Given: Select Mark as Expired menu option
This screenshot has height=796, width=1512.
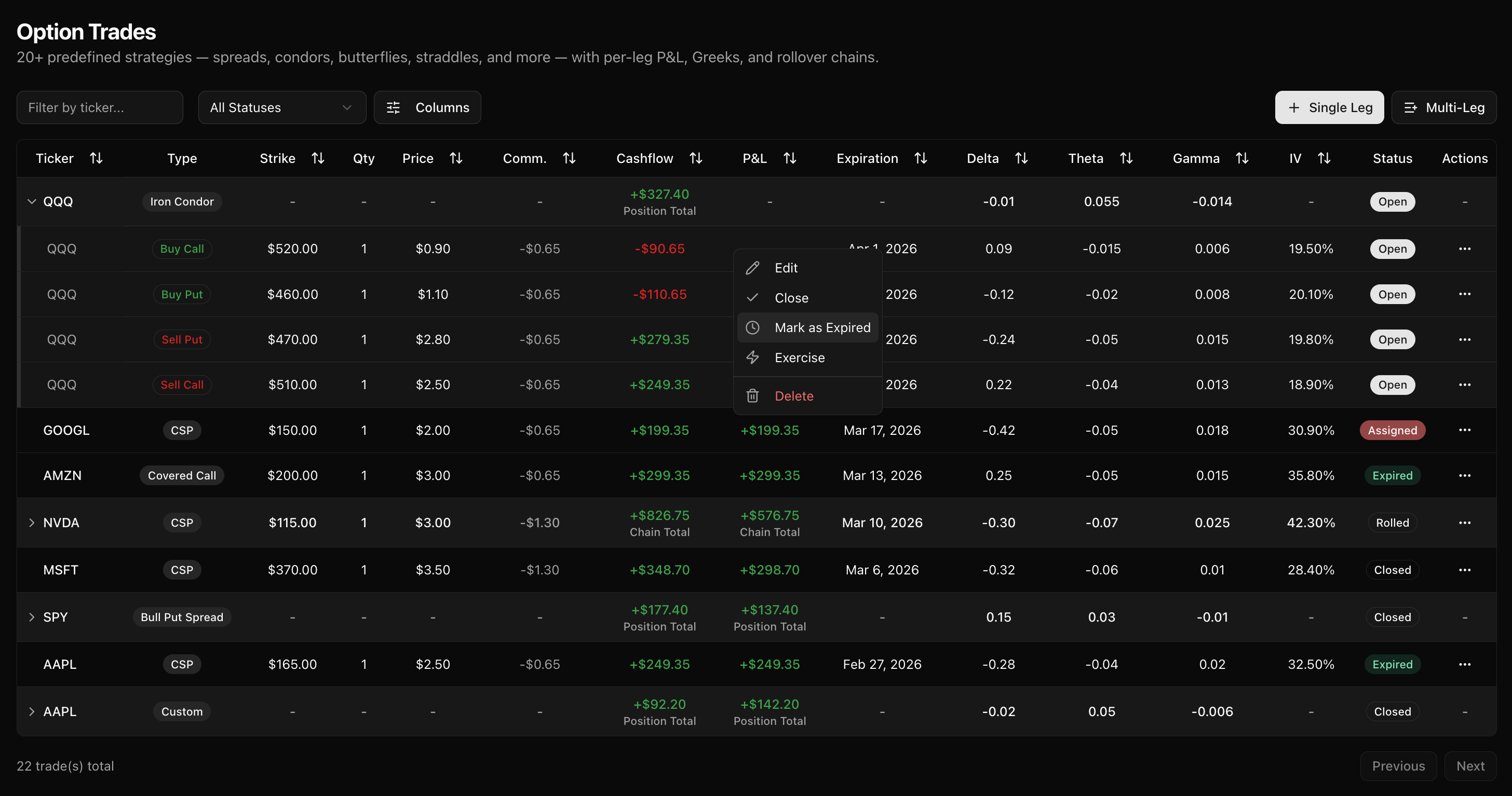Looking at the screenshot, I should point(822,327).
